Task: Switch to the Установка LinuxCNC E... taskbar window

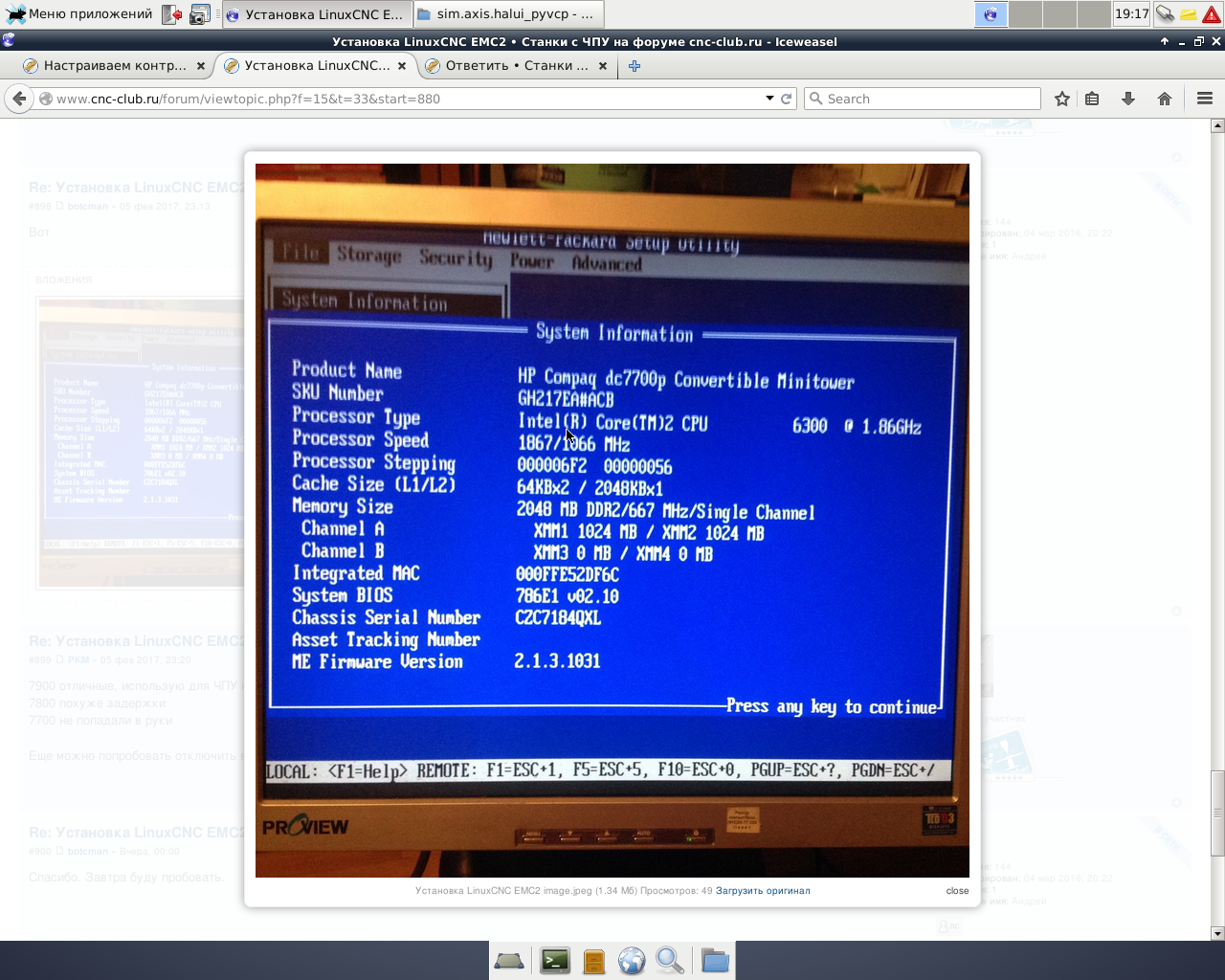Action: (x=318, y=14)
